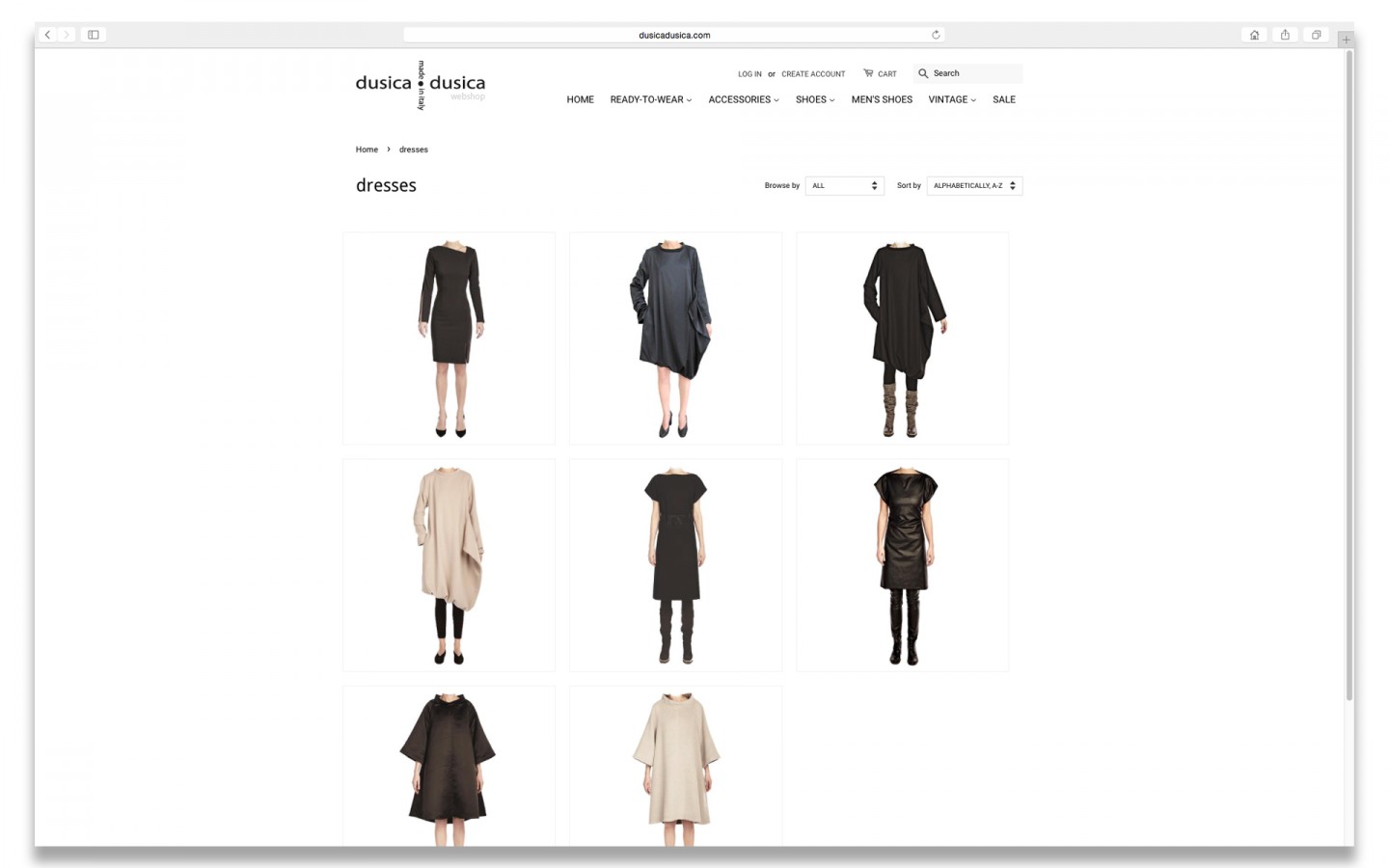Toggle the Safari sidebar icon
This screenshot has height=868, width=1389.
pyautogui.click(x=94, y=35)
